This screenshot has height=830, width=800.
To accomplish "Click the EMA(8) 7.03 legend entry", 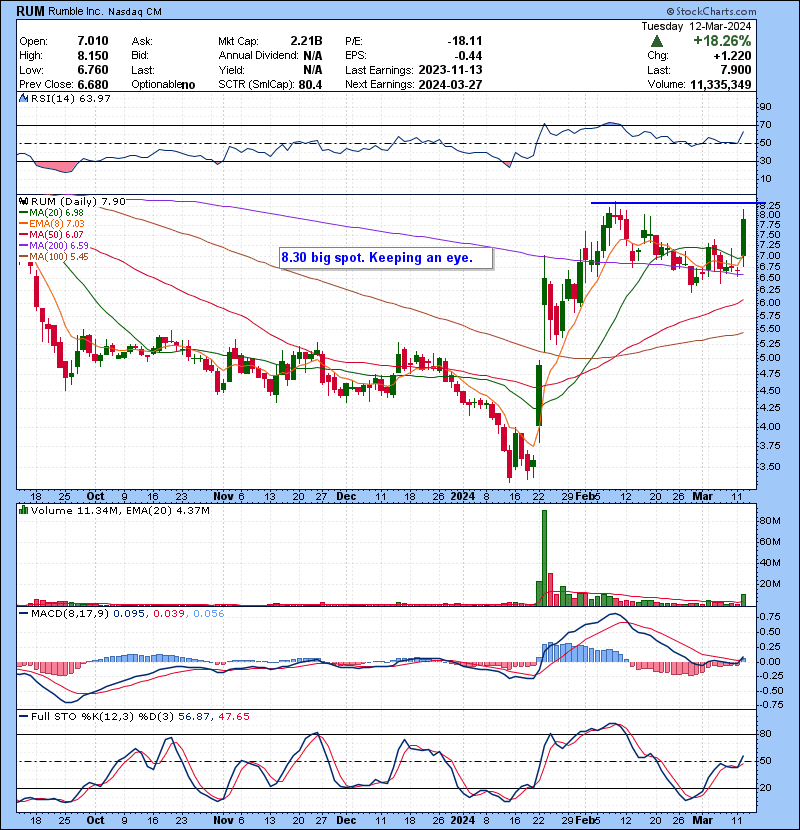I will click(x=51, y=224).
